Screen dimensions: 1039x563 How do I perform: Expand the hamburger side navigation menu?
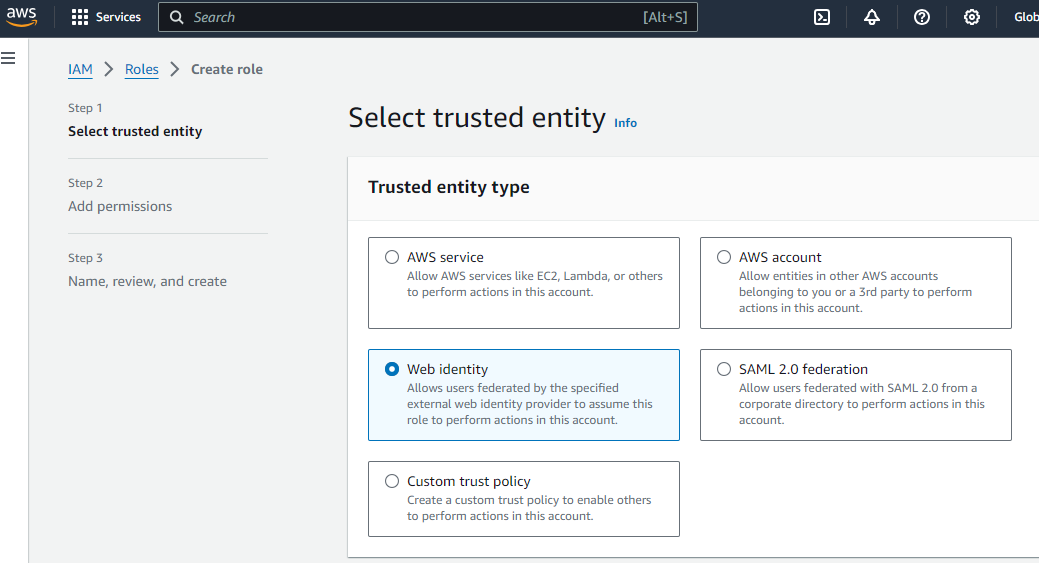pos(8,59)
